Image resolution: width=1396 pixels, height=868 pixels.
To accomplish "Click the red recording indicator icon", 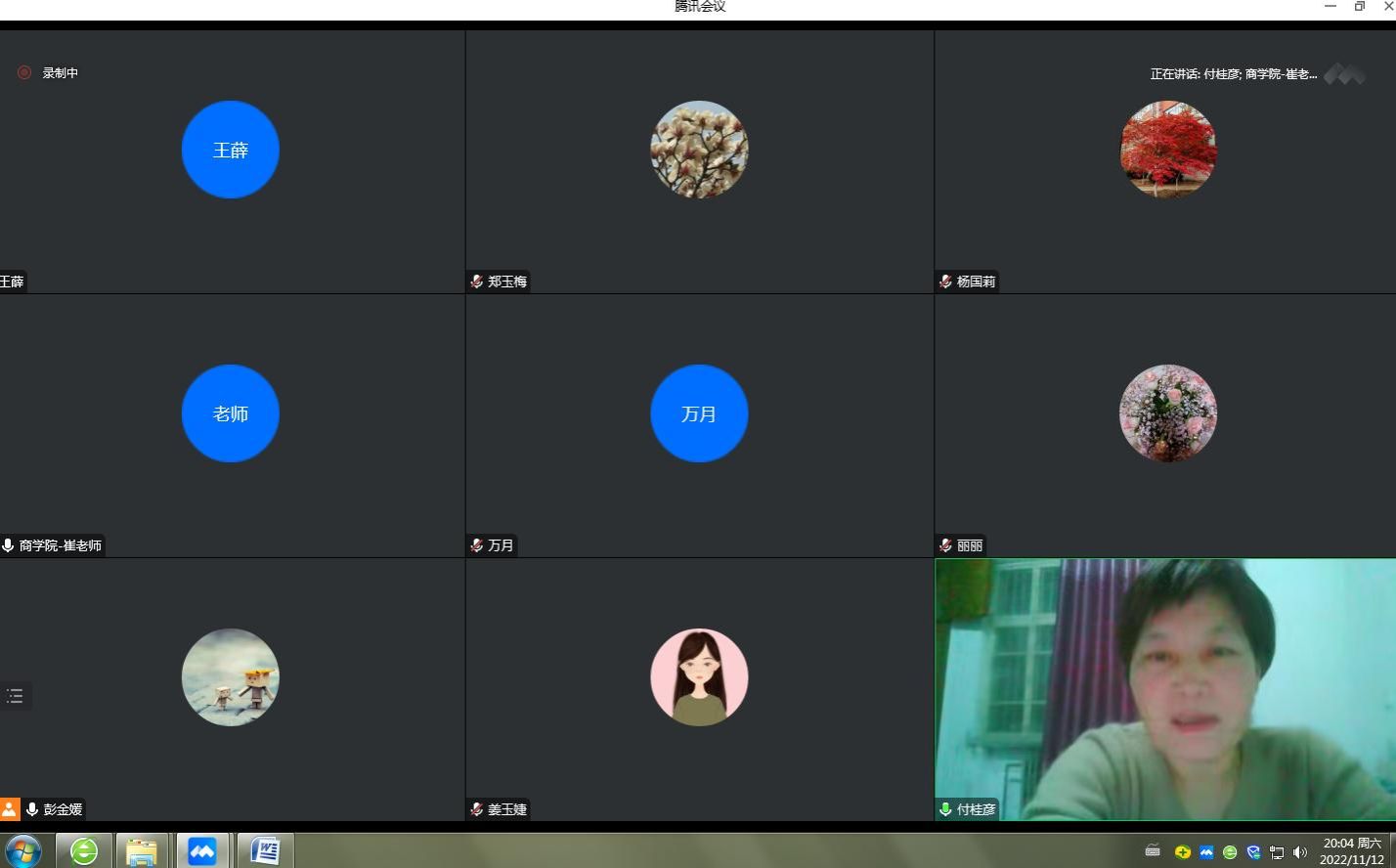I will tap(24, 72).
